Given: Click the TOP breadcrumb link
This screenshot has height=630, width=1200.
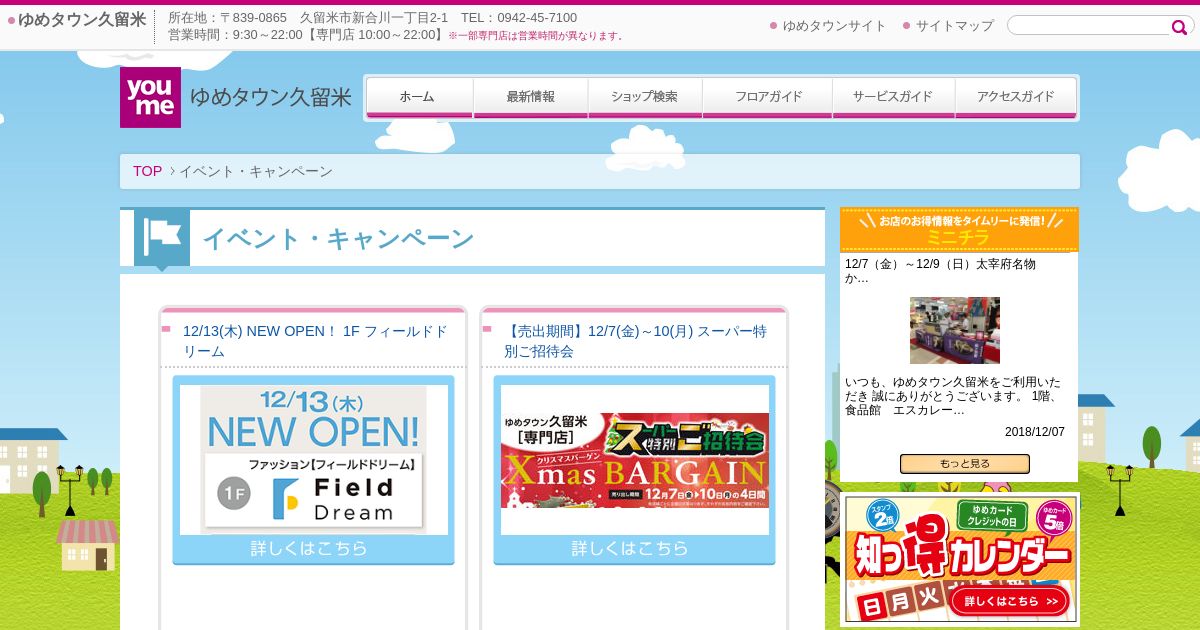Looking at the screenshot, I should point(147,171).
